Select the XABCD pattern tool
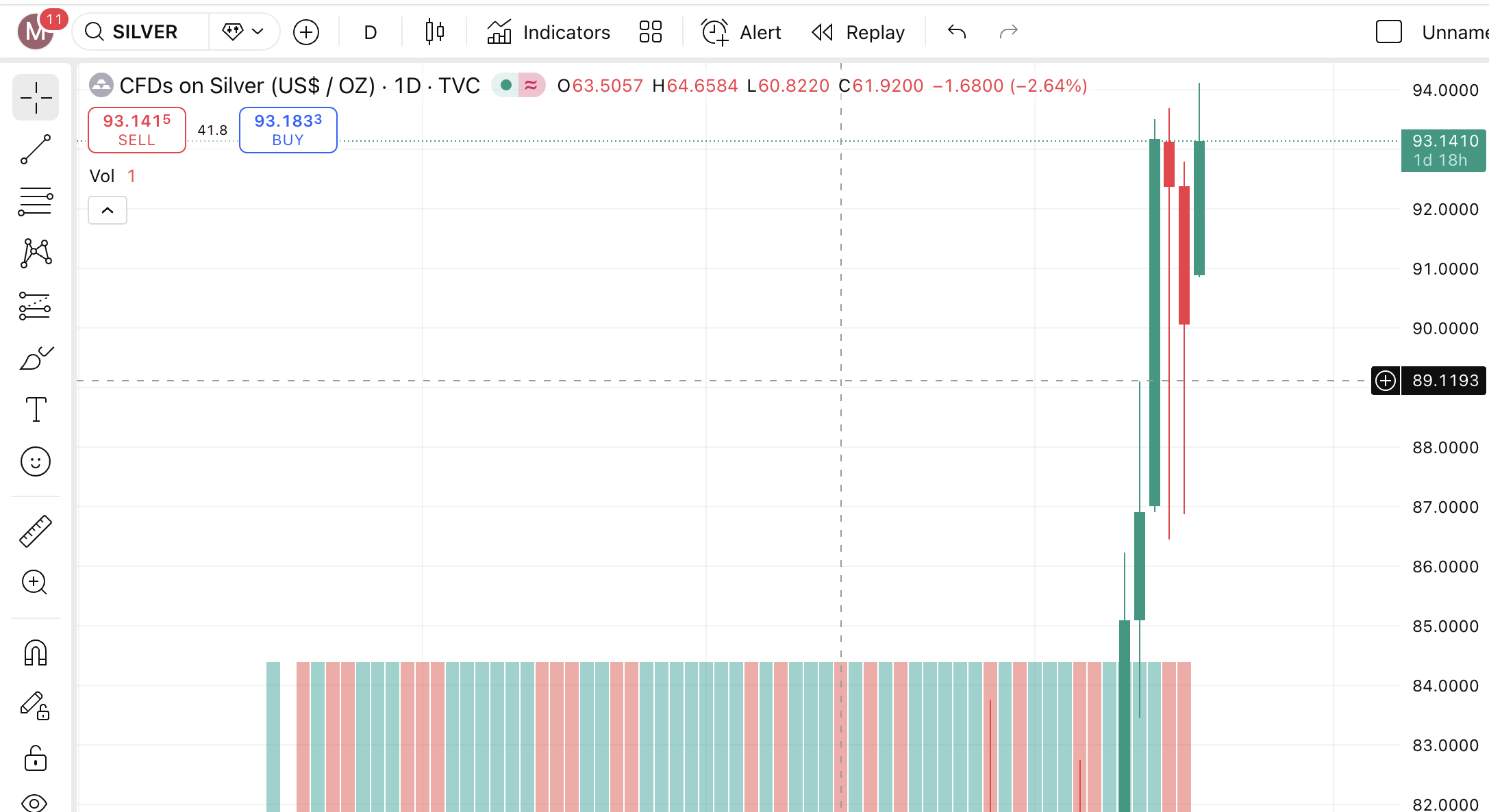Viewport: 1489px width, 812px height. tap(36, 253)
